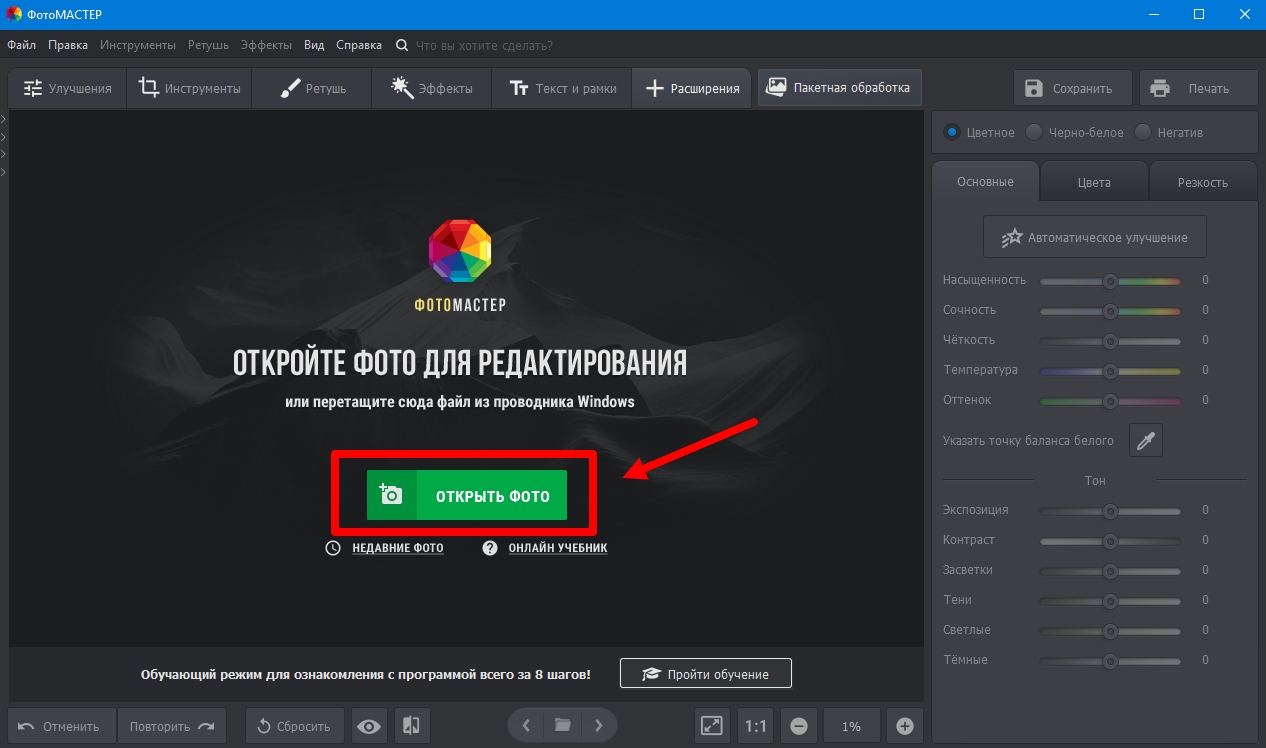
Task: Open folder icon in bottom navigator
Action: pyautogui.click(x=562, y=725)
